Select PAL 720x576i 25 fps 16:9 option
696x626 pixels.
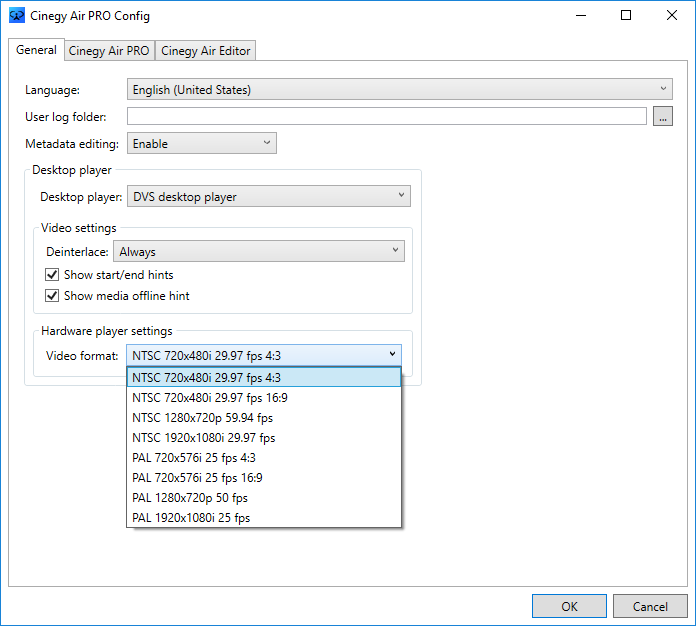point(264,477)
